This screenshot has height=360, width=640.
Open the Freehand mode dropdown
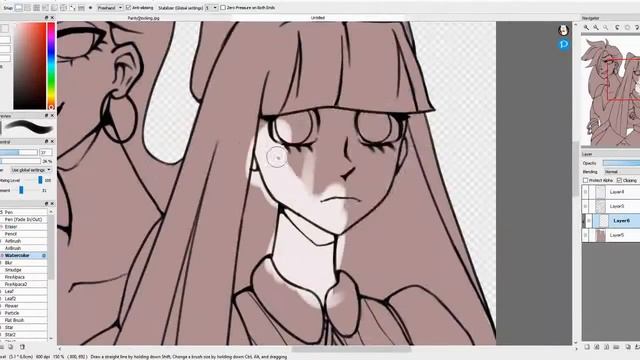point(110,7)
